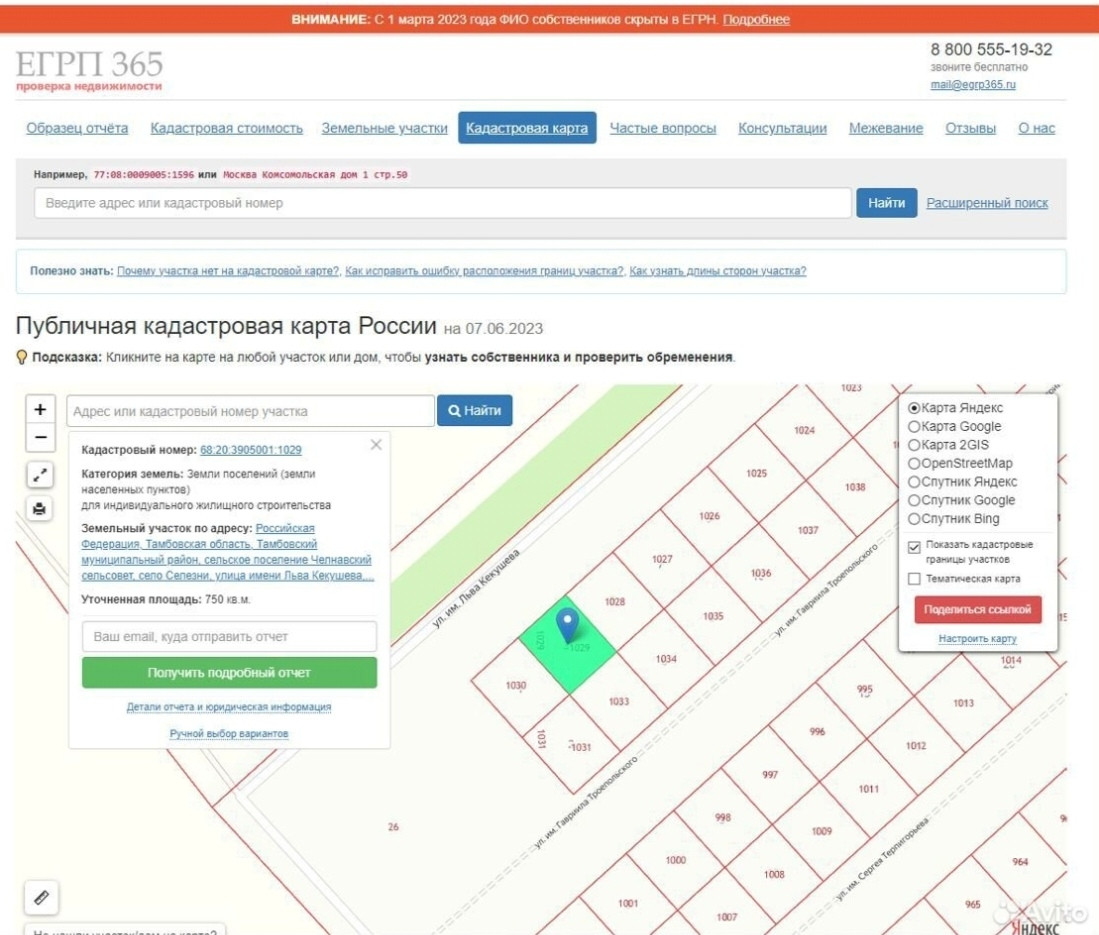Activate the ruler measurement tool
Screen dimensions: 1099x935
pos(41,897)
